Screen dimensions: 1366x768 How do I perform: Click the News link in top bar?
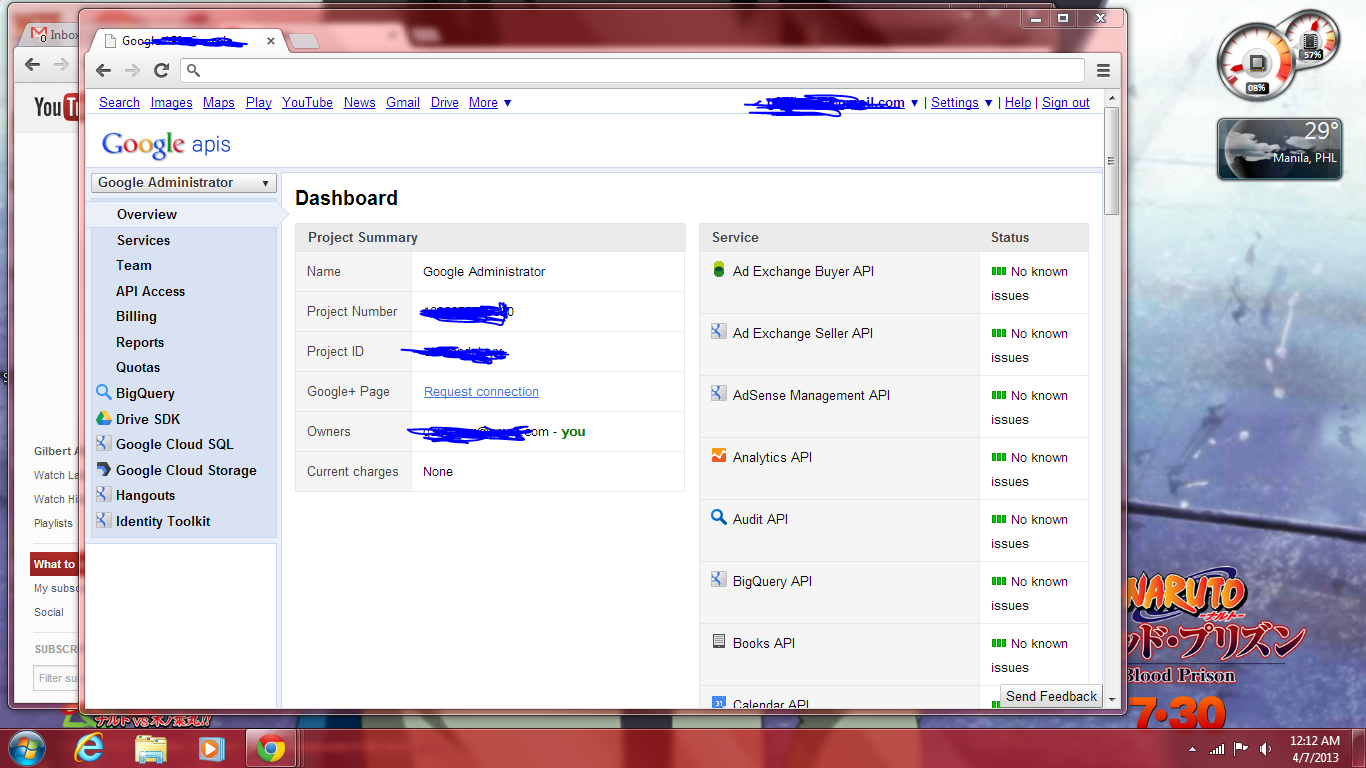pyautogui.click(x=359, y=103)
